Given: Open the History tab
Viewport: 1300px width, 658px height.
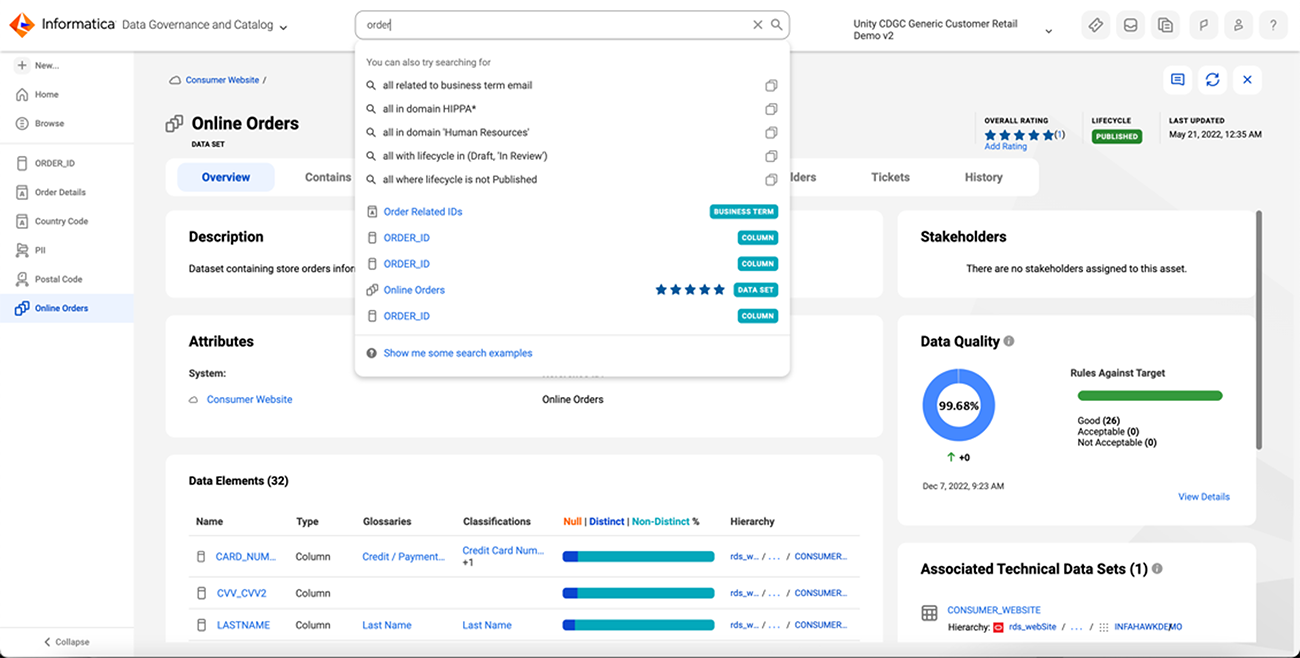Looking at the screenshot, I should point(983,177).
